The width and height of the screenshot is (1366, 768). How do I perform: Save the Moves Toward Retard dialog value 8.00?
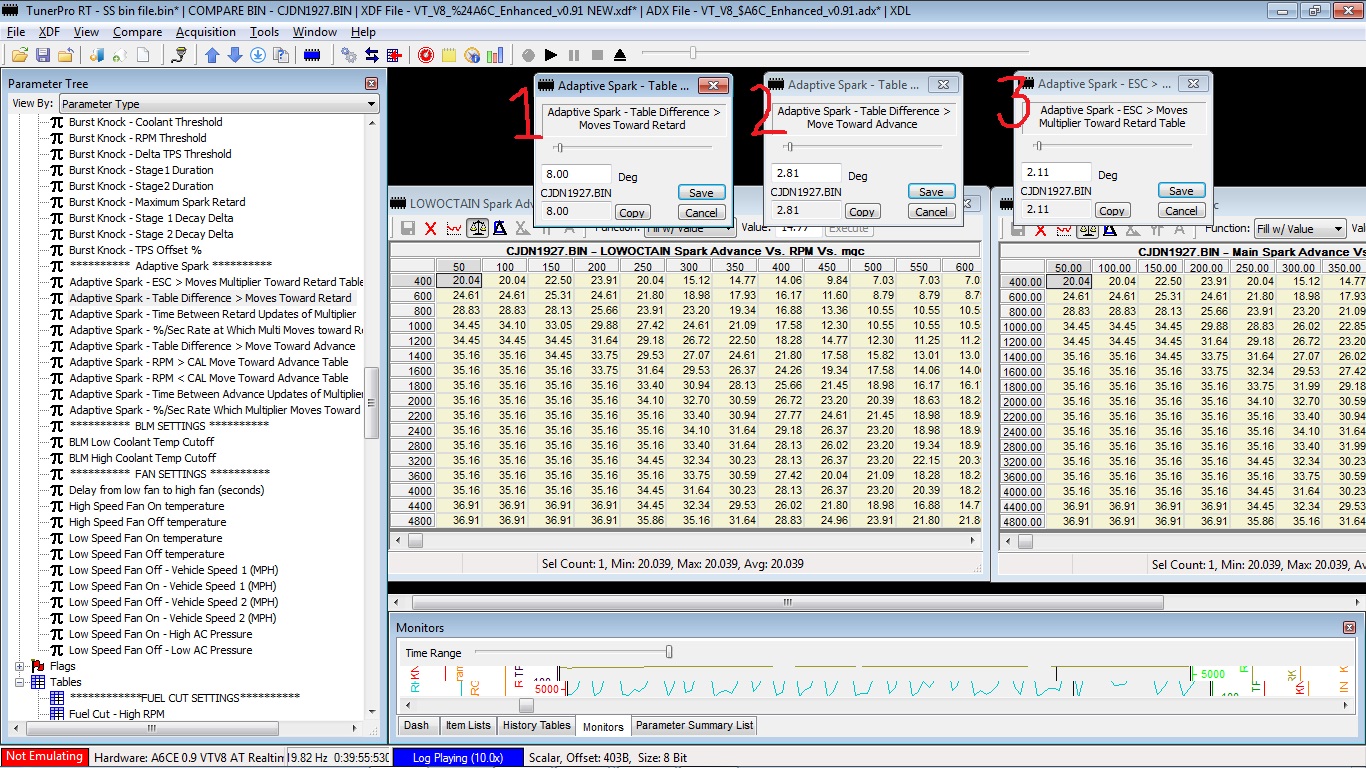pos(701,193)
